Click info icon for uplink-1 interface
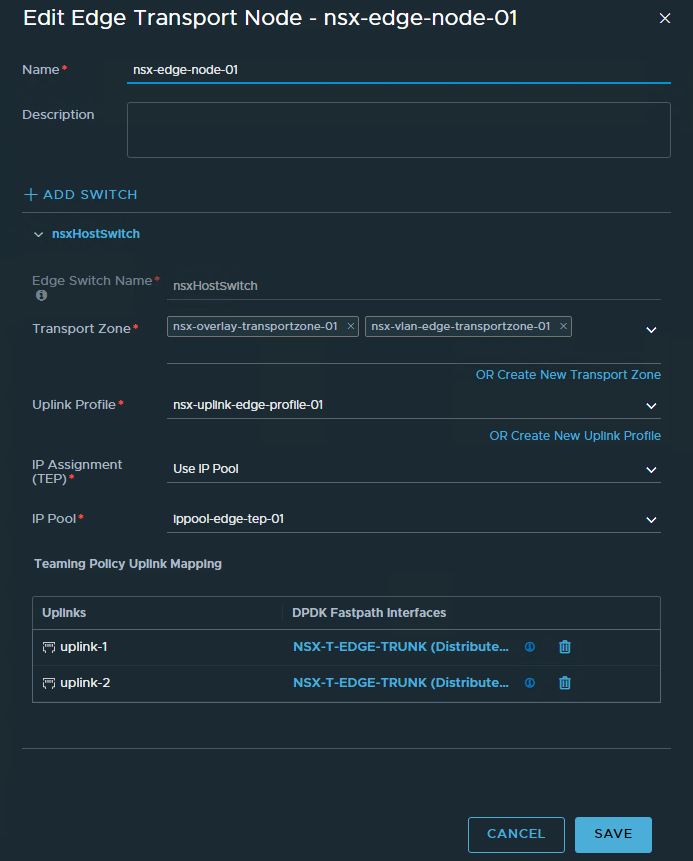The width and height of the screenshot is (693, 861). tap(530, 647)
